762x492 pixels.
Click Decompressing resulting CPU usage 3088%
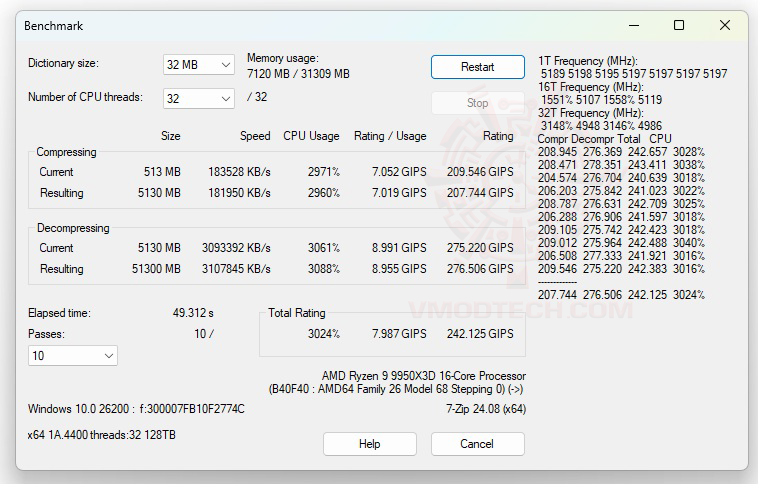point(324,269)
